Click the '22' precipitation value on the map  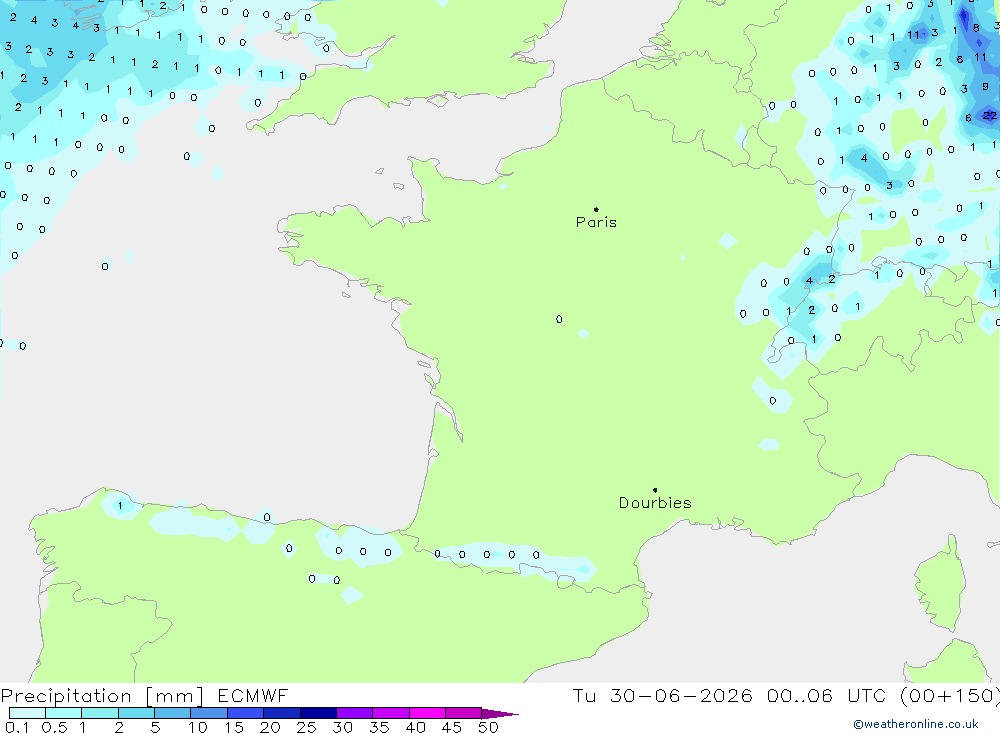tap(989, 115)
